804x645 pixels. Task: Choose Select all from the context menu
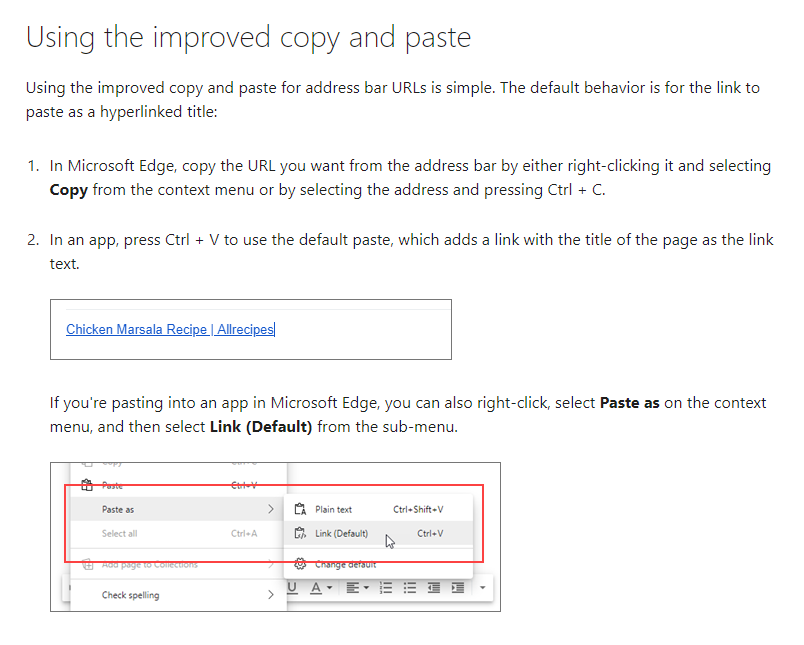[x=120, y=534]
